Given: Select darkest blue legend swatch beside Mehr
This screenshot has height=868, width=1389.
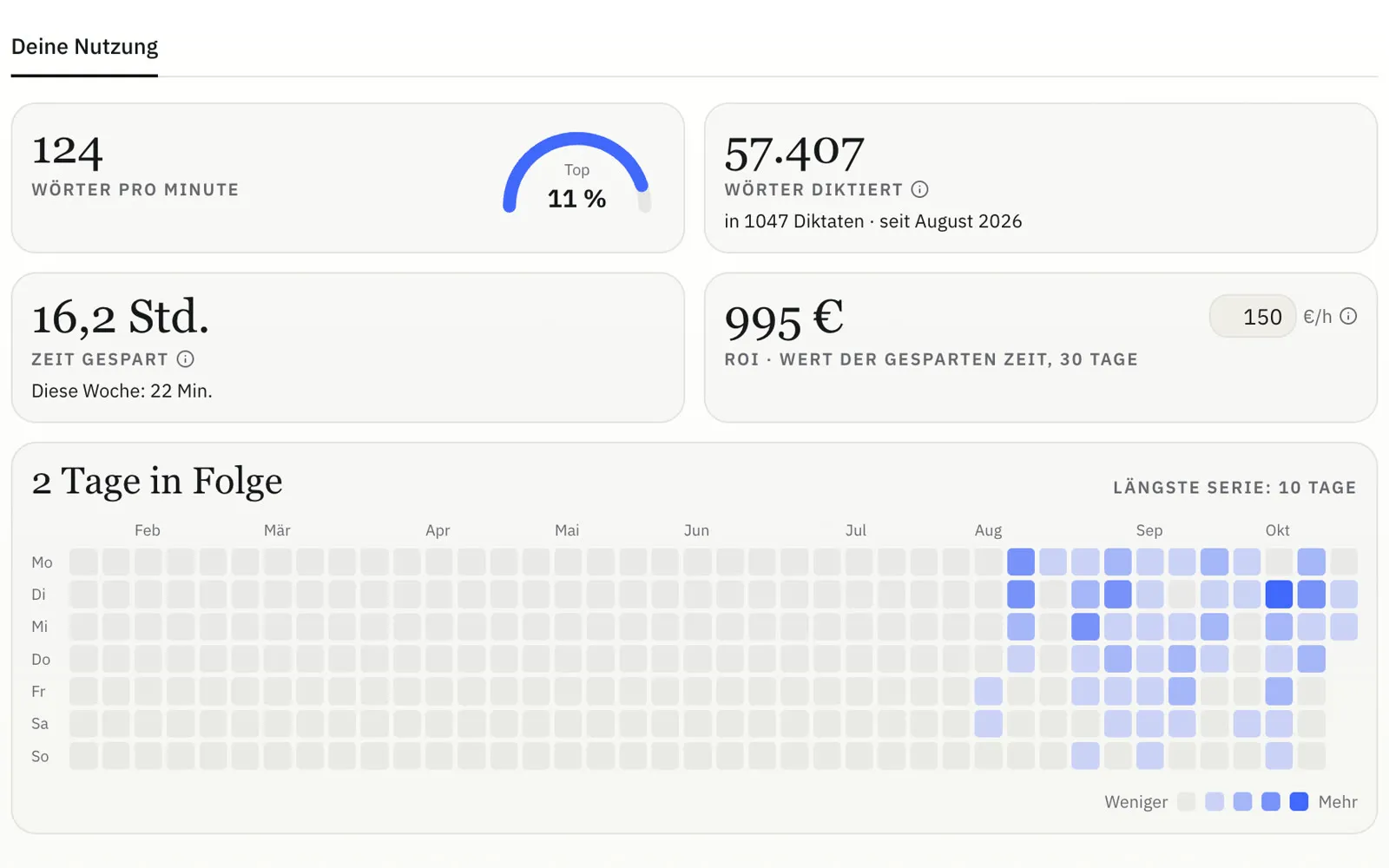Looking at the screenshot, I should point(1299,802).
